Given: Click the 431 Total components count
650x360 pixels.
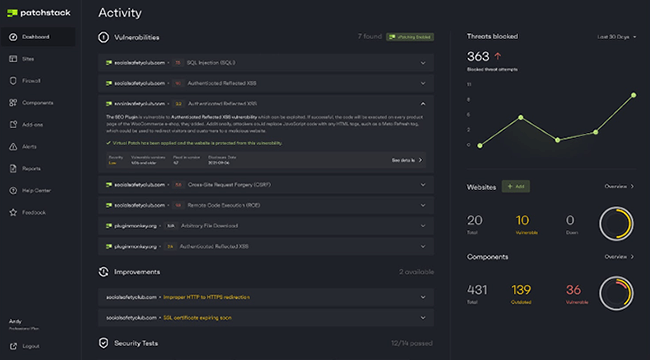Looking at the screenshot, I should point(477,290).
